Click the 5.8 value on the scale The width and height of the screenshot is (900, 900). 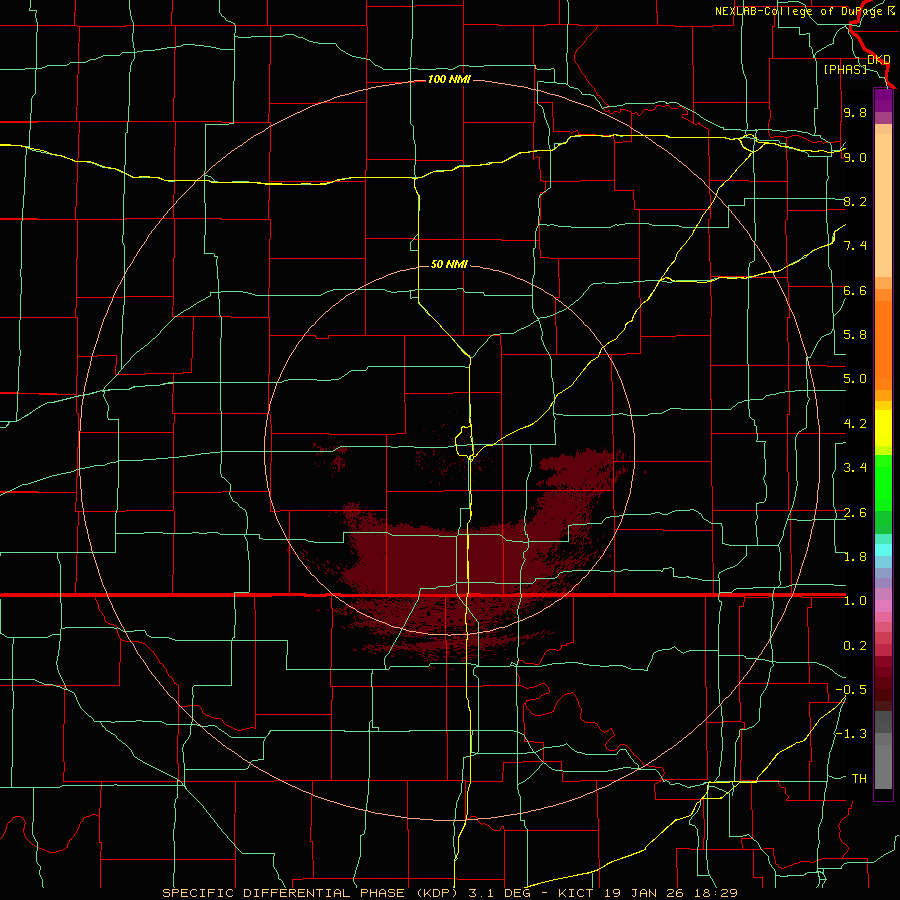point(855,335)
